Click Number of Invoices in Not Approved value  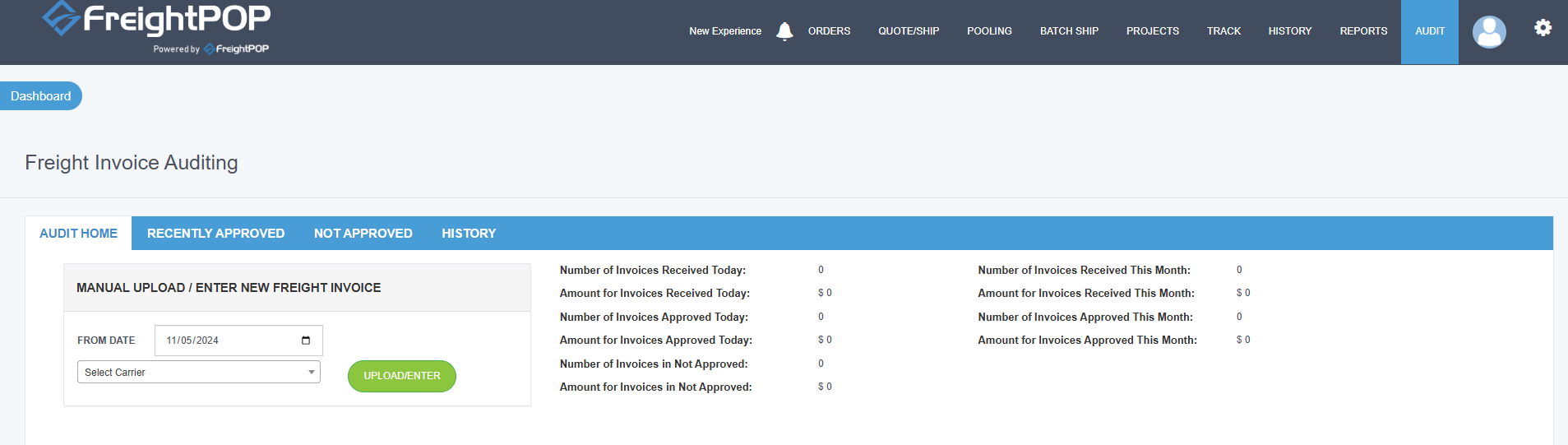pos(821,364)
